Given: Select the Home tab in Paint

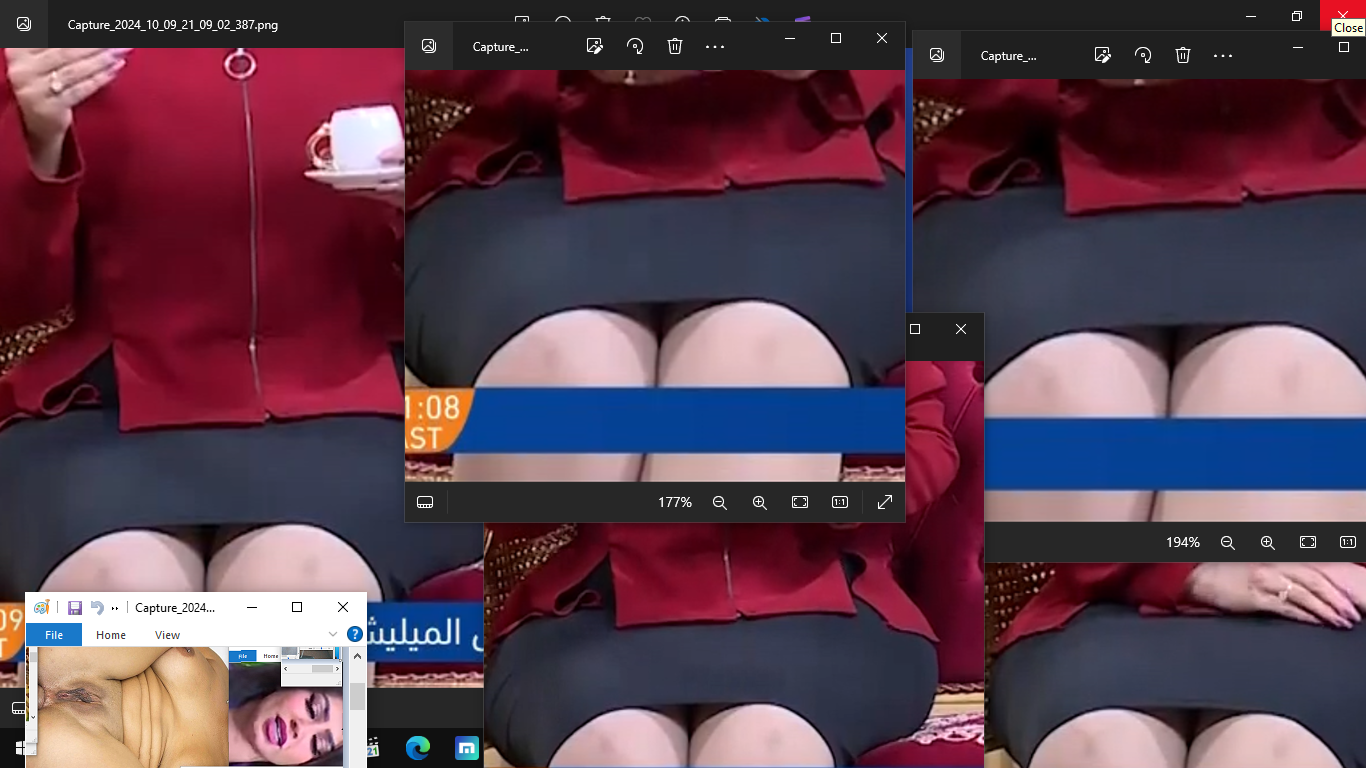Looking at the screenshot, I should pos(111,635).
